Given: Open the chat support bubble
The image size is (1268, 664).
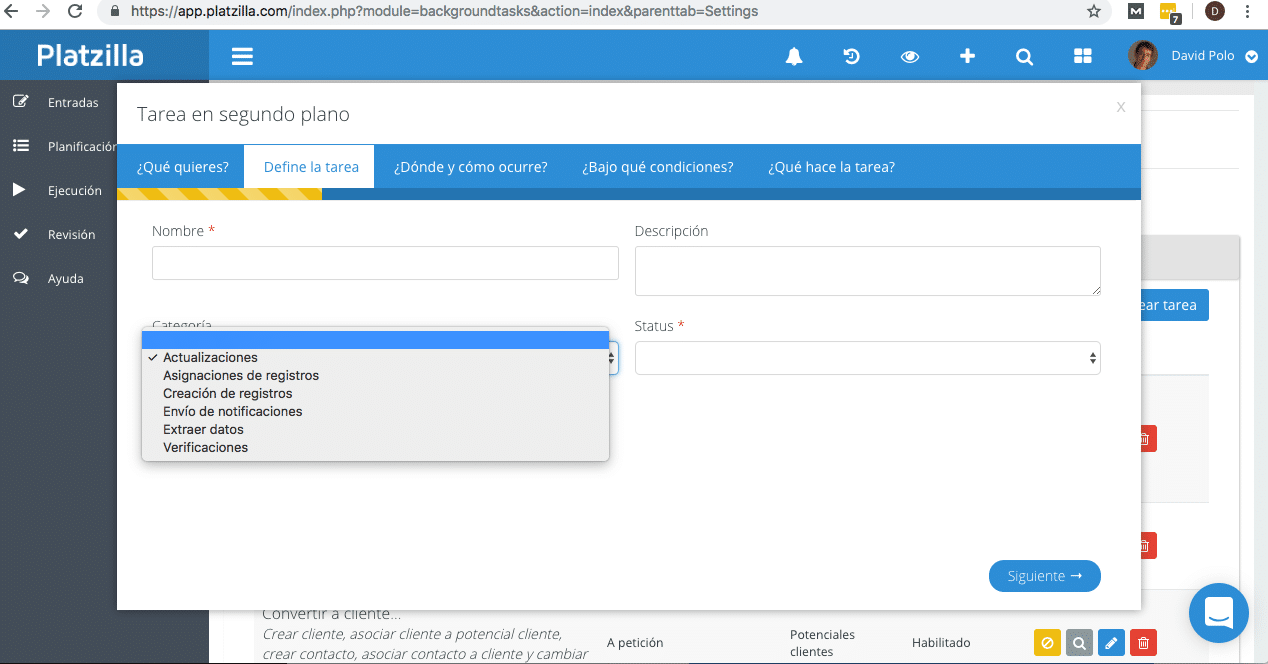Looking at the screenshot, I should pos(1218,612).
